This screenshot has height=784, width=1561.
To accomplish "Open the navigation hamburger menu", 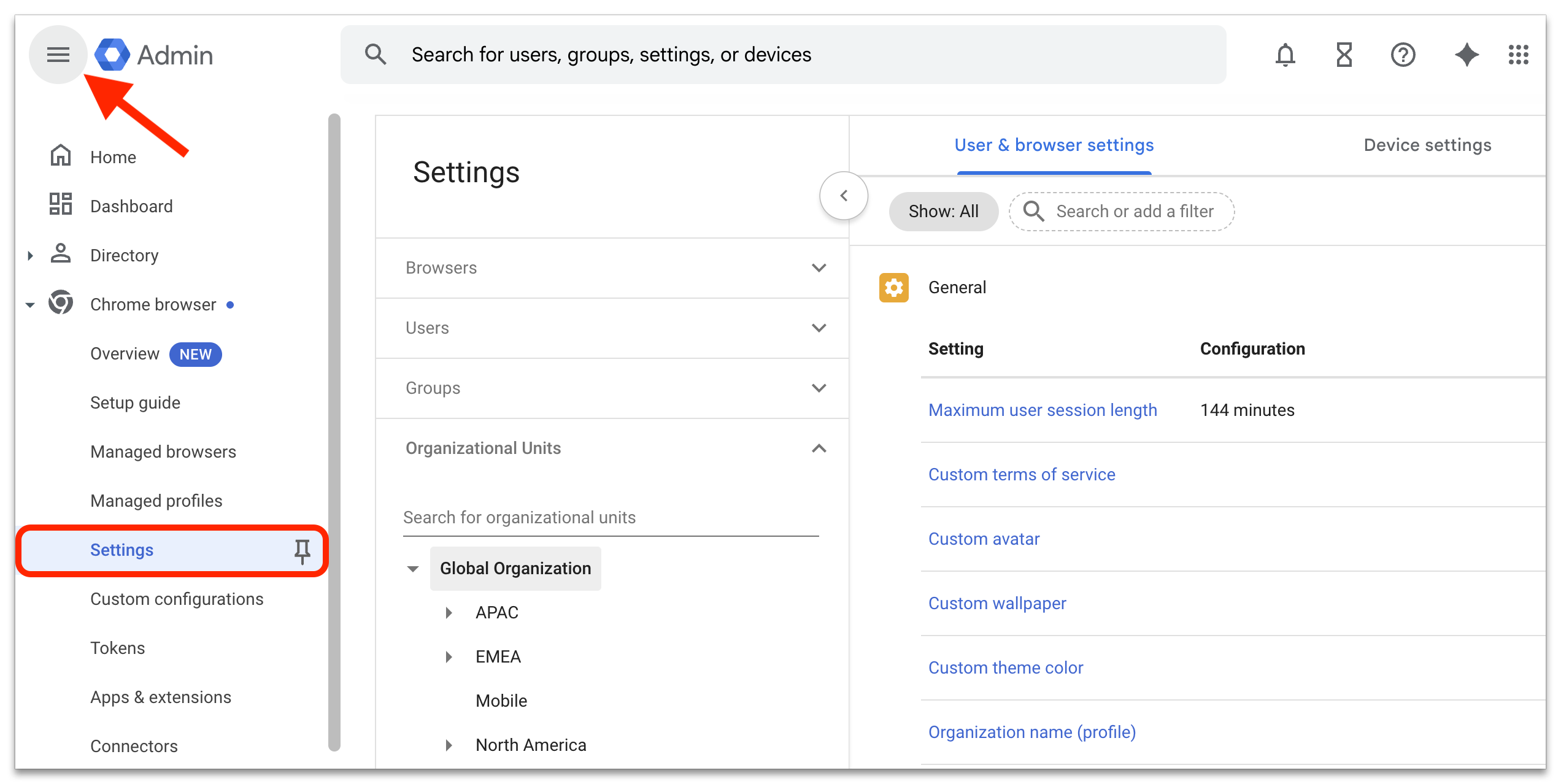I will (58, 54).
